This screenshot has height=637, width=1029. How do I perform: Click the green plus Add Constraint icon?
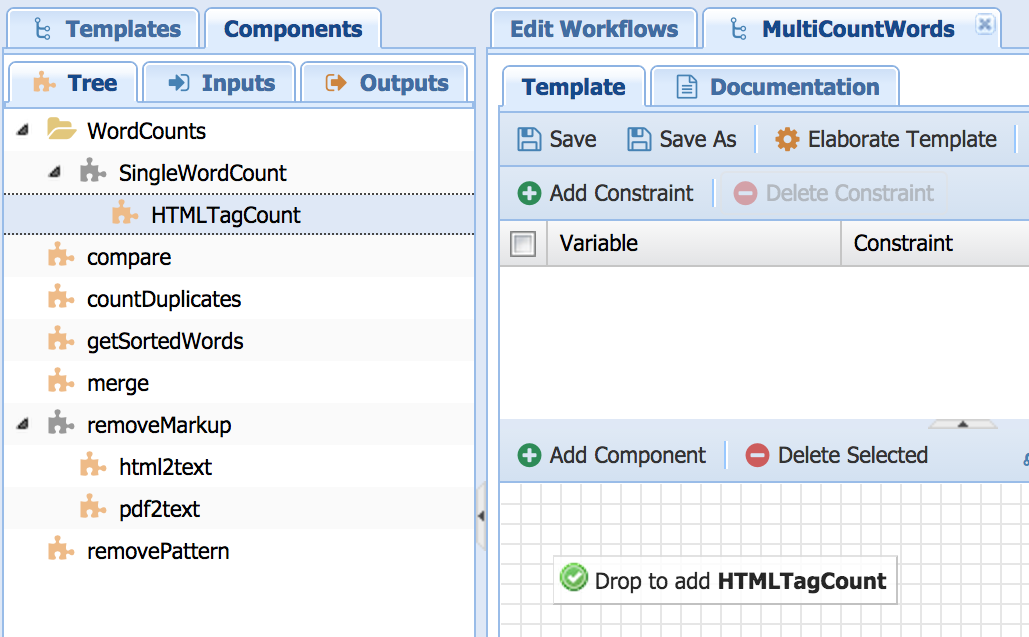click(529, 193)
